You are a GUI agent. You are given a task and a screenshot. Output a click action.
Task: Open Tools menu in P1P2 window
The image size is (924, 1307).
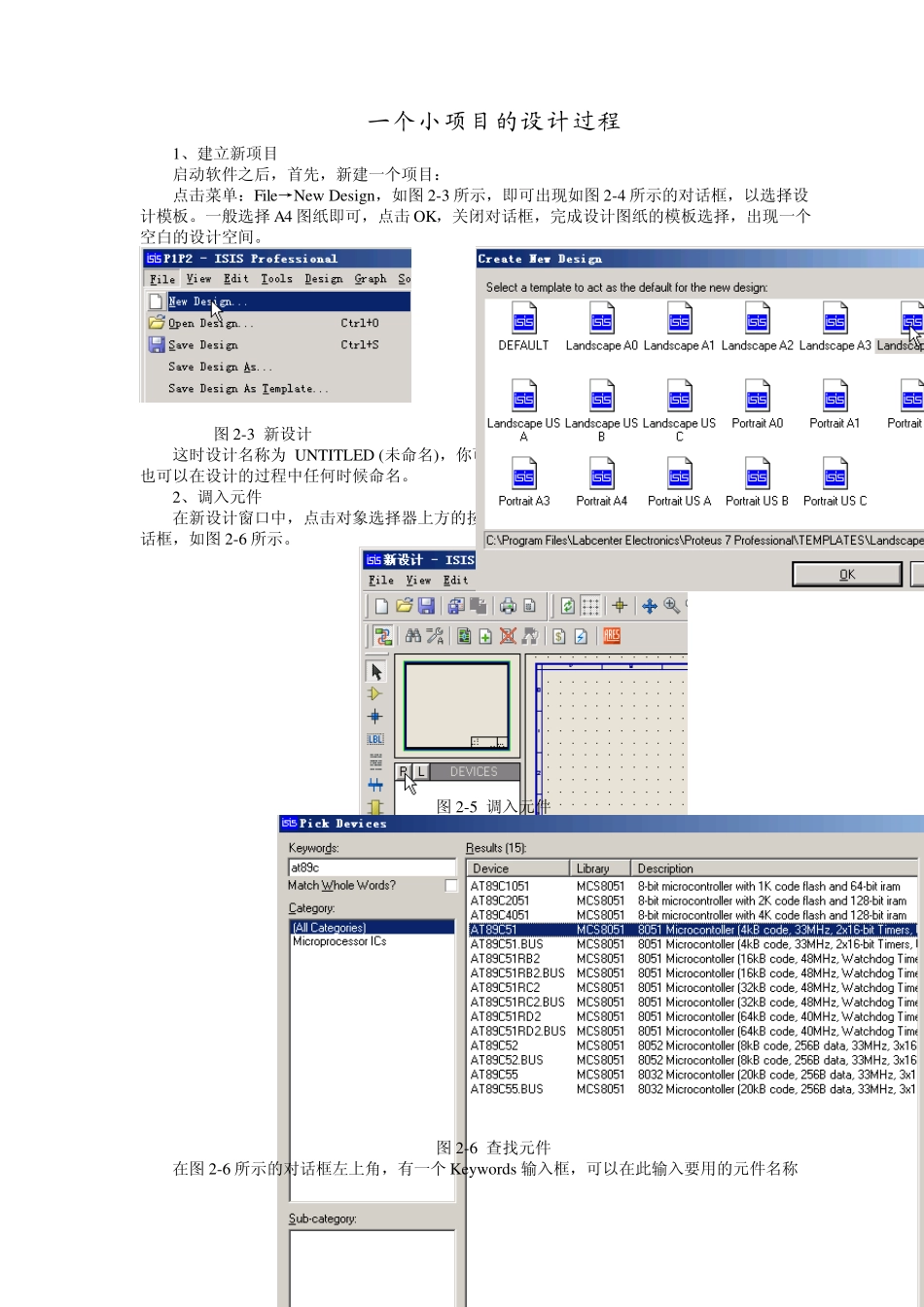(276, 279)
